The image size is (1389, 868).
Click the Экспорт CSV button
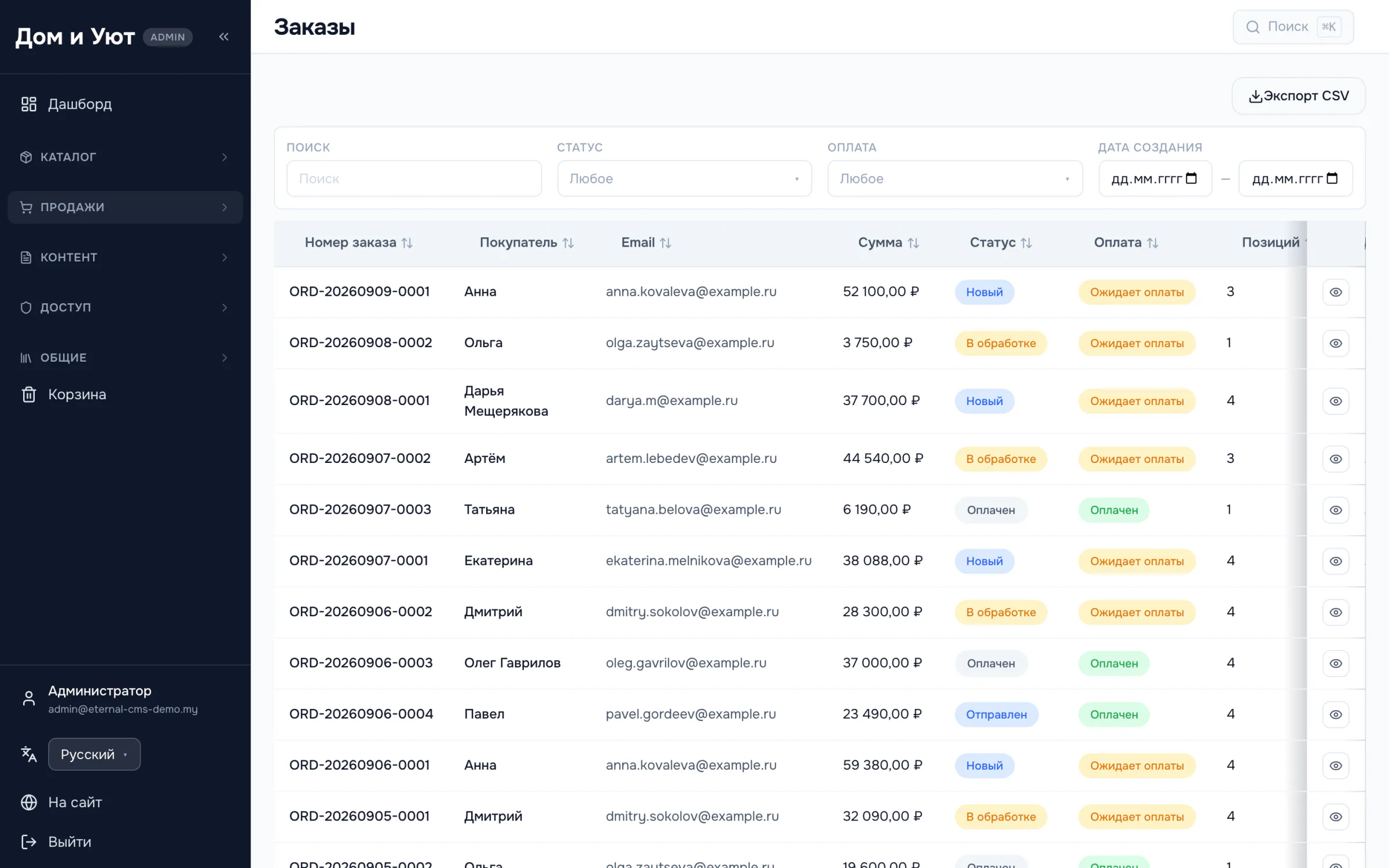(x=1299, y=96)
